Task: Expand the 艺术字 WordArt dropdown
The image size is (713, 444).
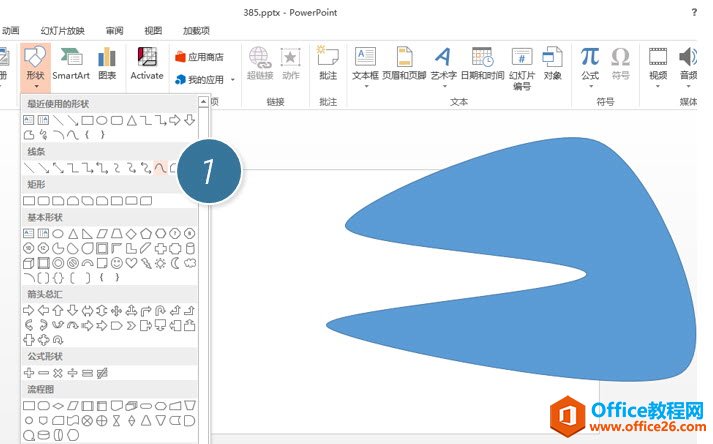Action: [x=444, y=86]
